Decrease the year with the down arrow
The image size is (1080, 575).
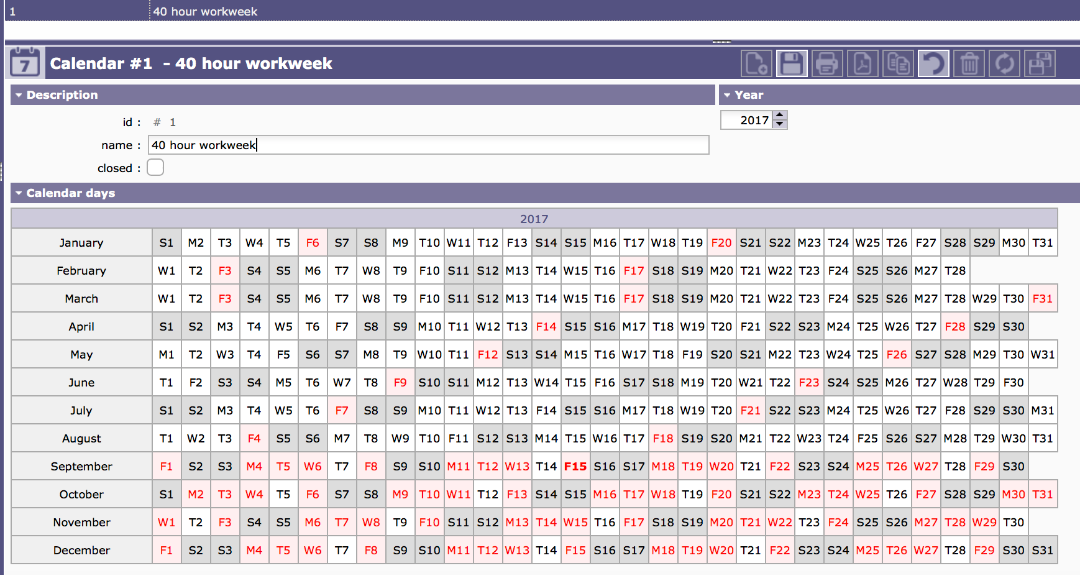point(780,124)
